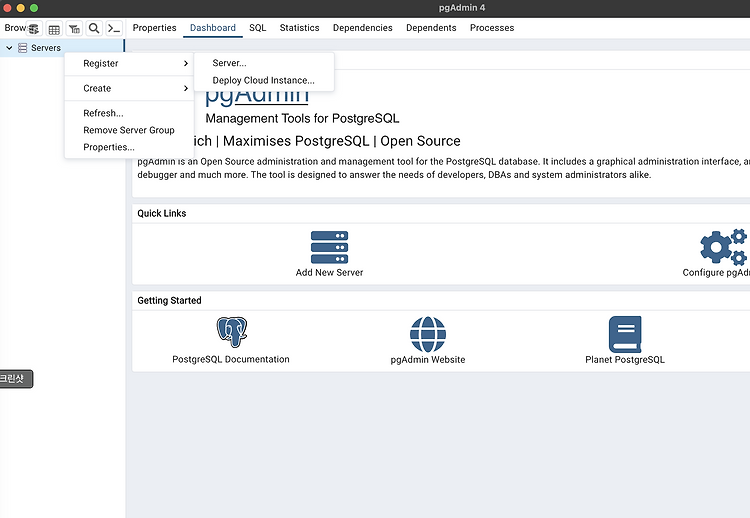The image size is (750, 518).
Task: Click the Add New Server icon
Action: pos(330,247)
